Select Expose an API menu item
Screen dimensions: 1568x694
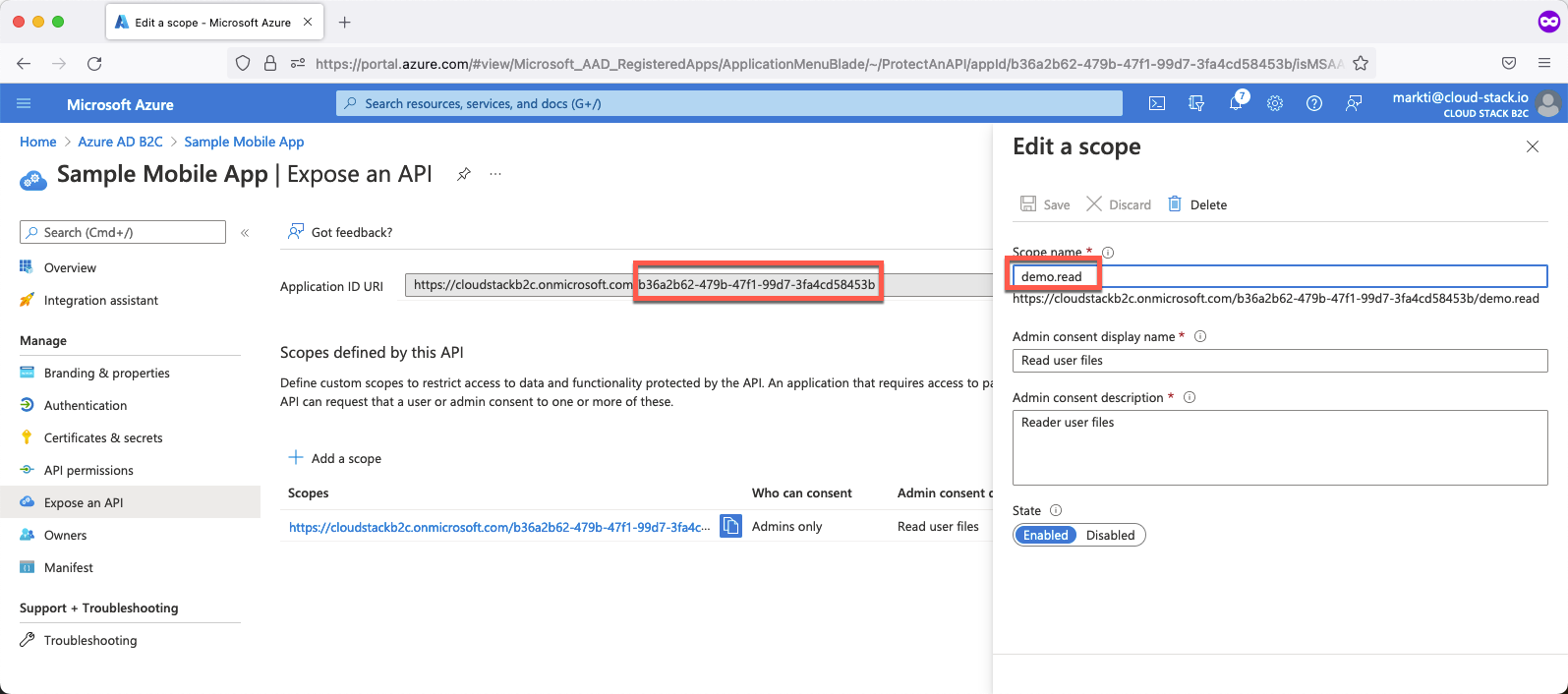click(130, 502)
